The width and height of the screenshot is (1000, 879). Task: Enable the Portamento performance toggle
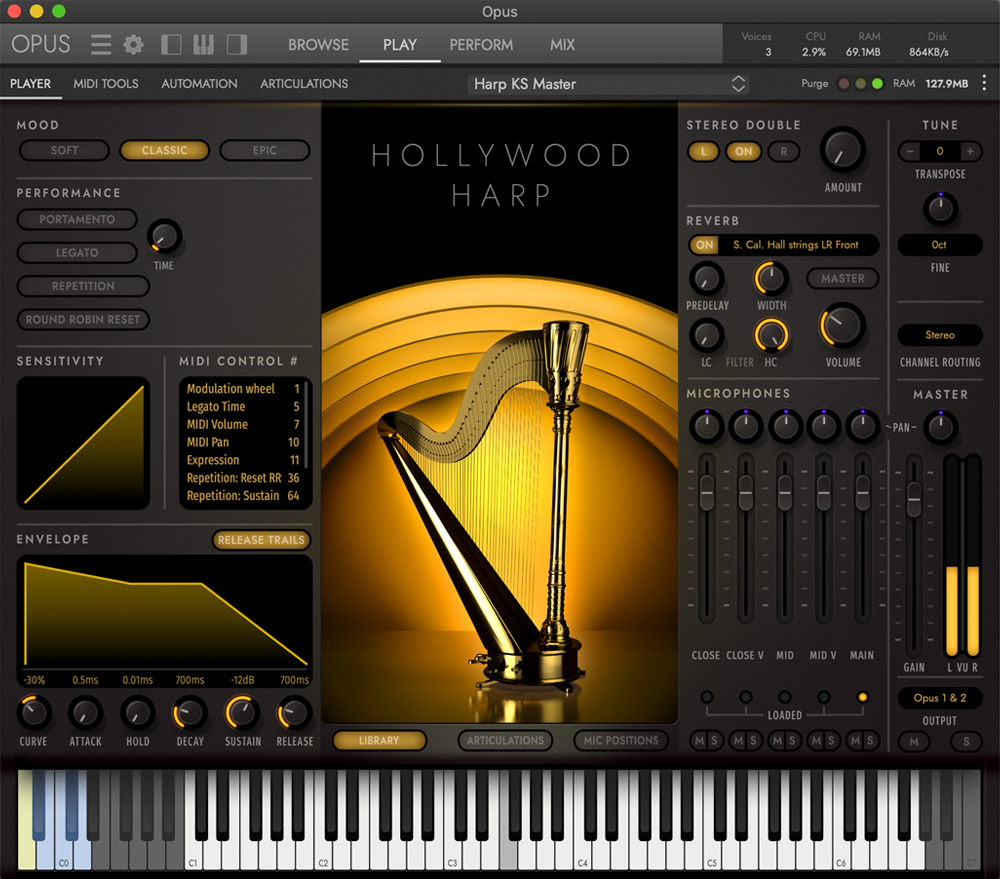coord(77,219)
